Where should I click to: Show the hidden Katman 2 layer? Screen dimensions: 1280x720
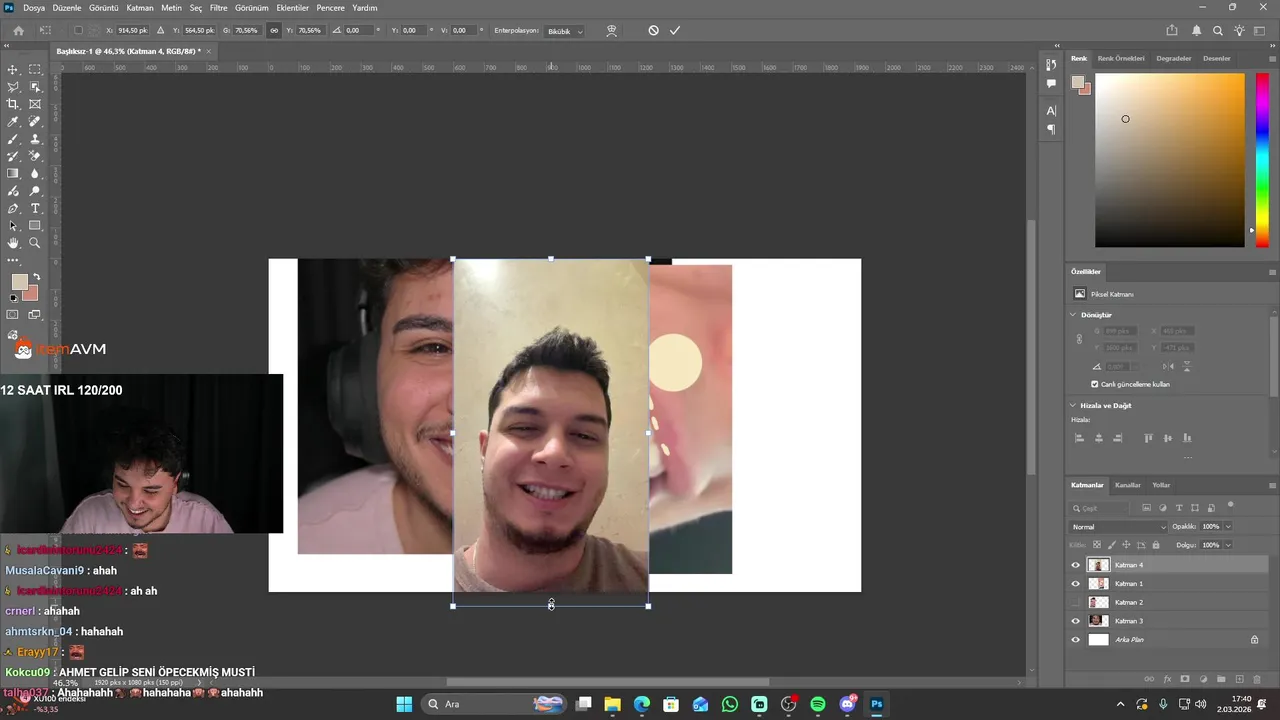1076,602
